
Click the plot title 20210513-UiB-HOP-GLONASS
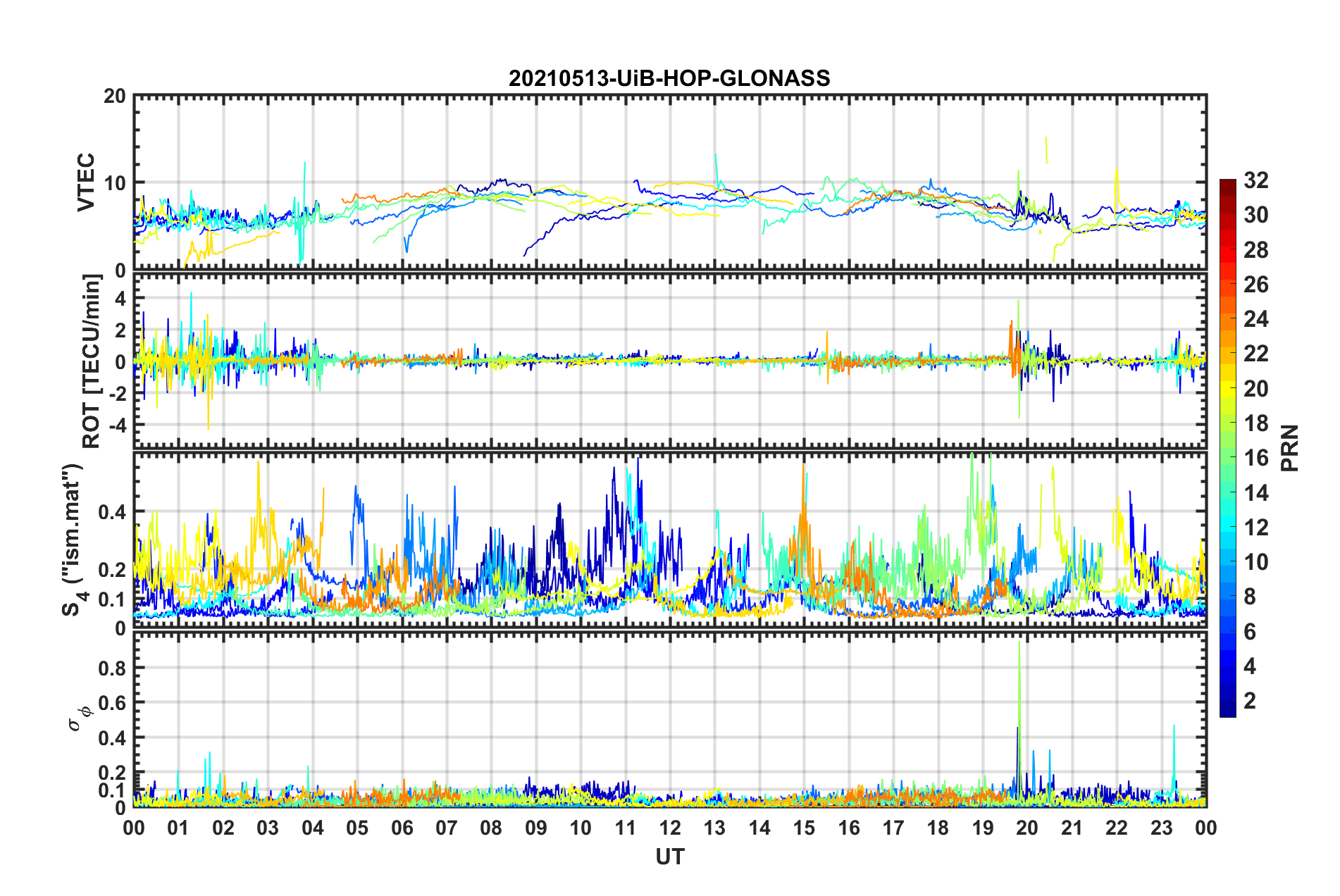[669, 78]
